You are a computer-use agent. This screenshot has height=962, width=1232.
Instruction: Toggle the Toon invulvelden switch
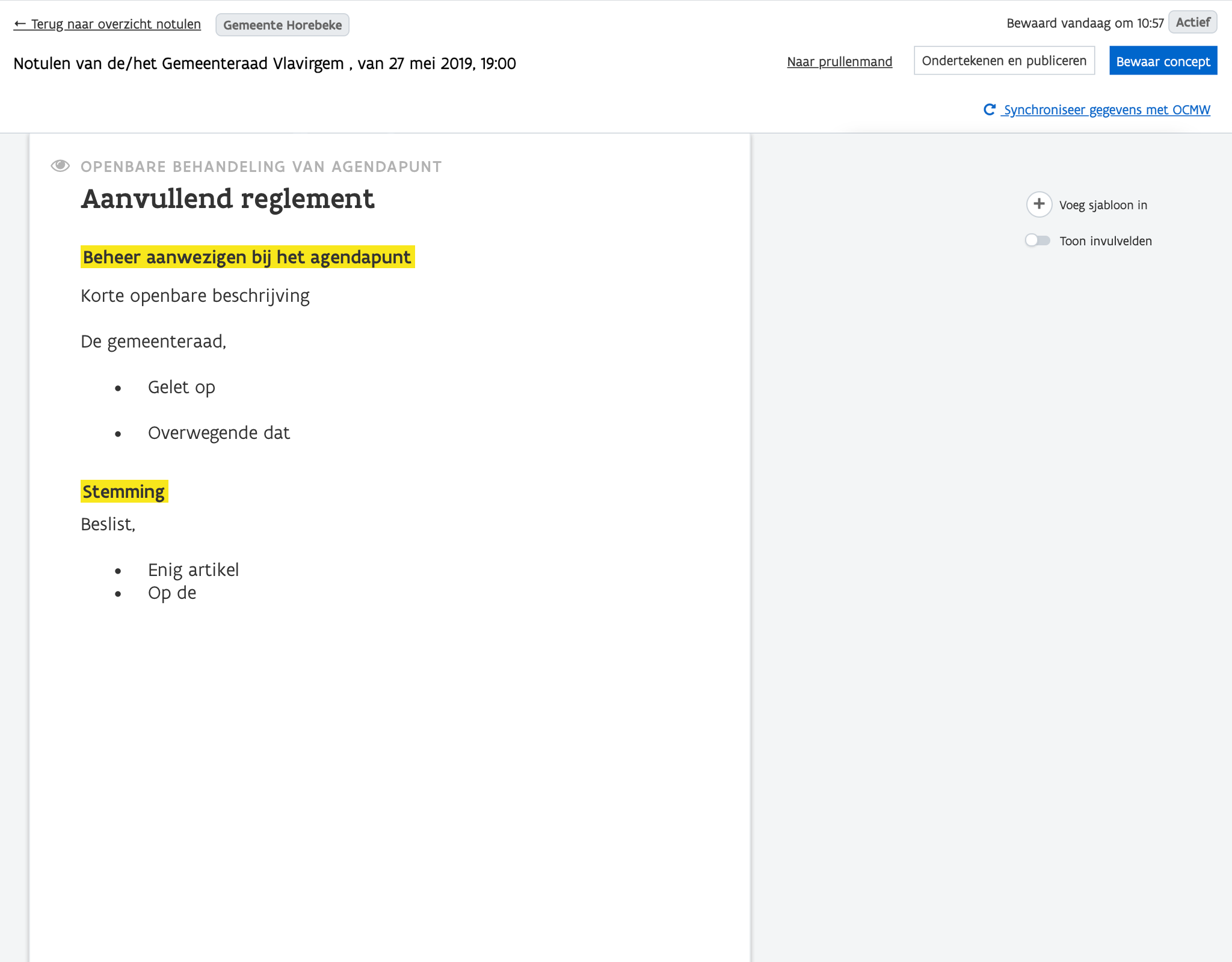point(1038,240)
